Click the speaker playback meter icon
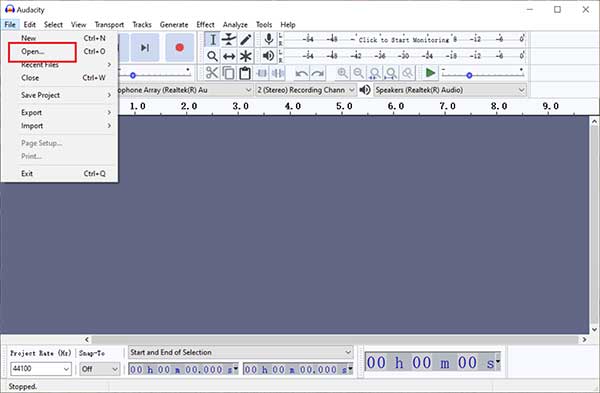This screenshot has height=393, width=600. click(x=268, y=56)
